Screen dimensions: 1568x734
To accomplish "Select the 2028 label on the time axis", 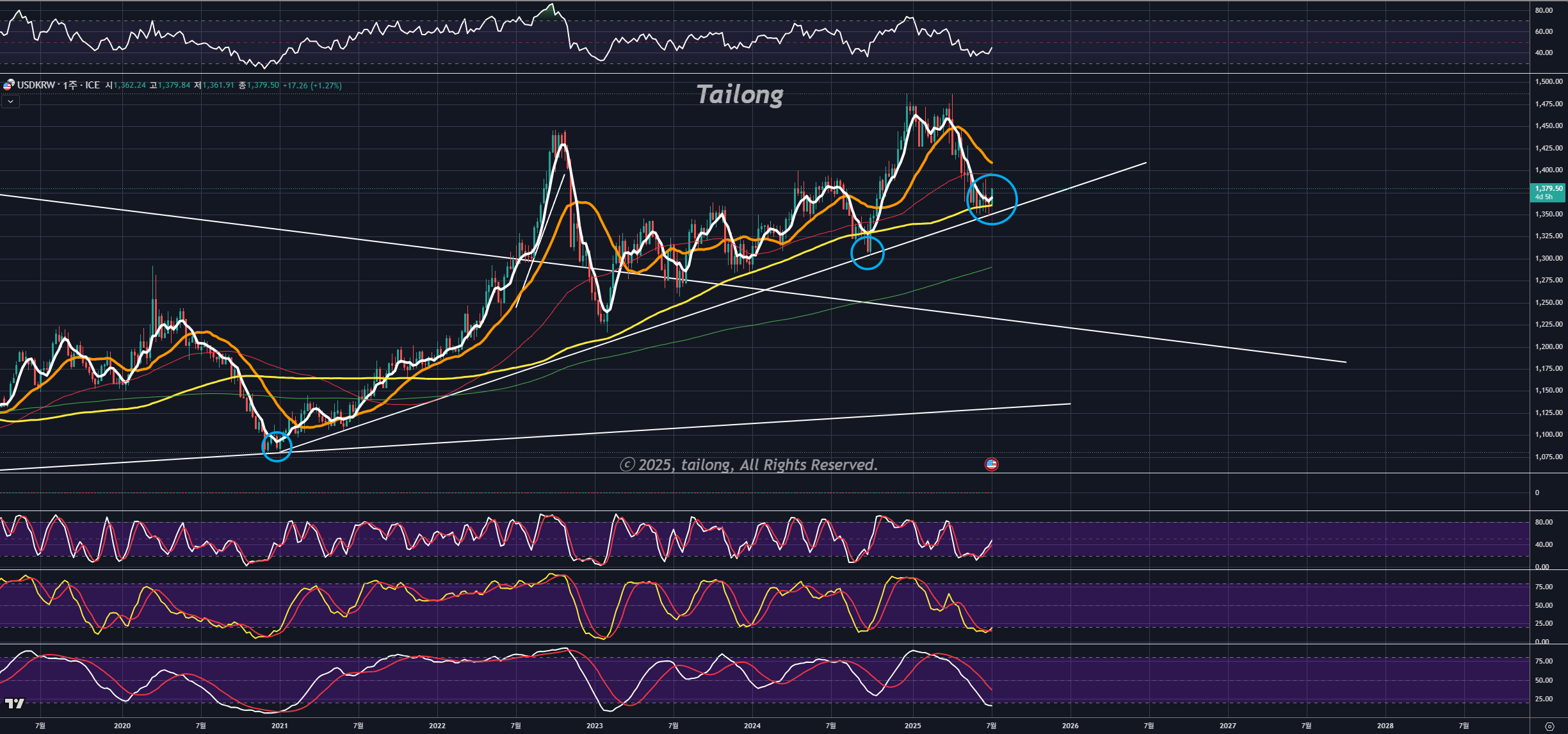I will click(1385, 726).
